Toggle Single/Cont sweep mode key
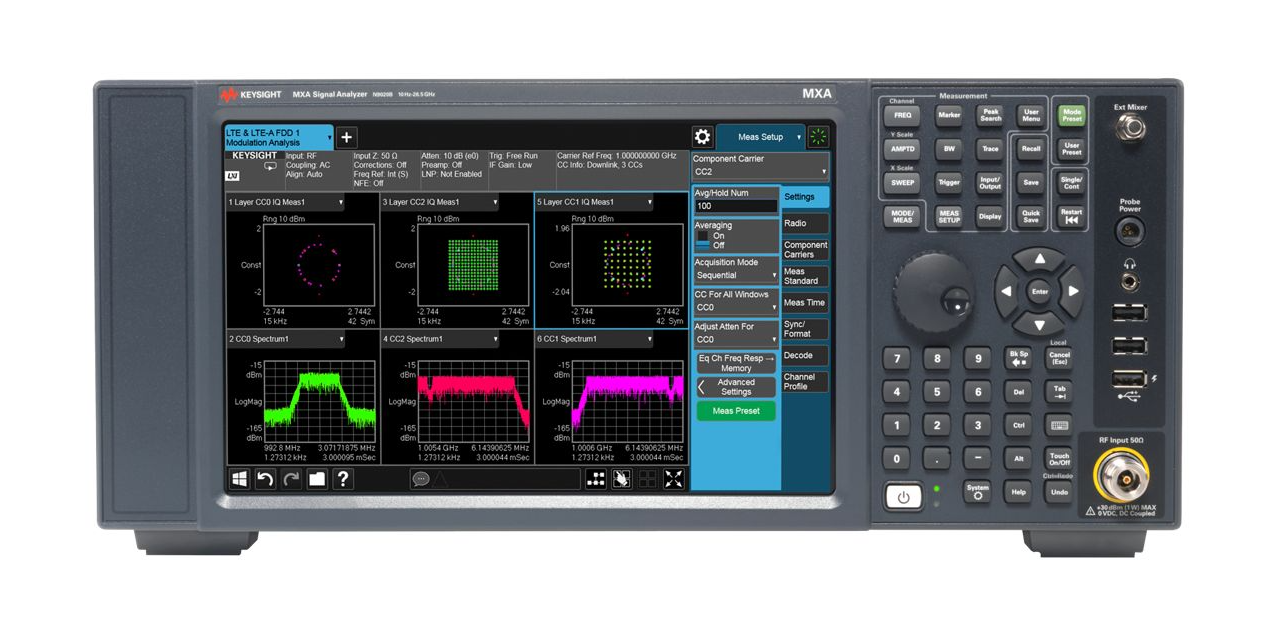This screenshot has width=1280, height=624. coord(1070,182)
